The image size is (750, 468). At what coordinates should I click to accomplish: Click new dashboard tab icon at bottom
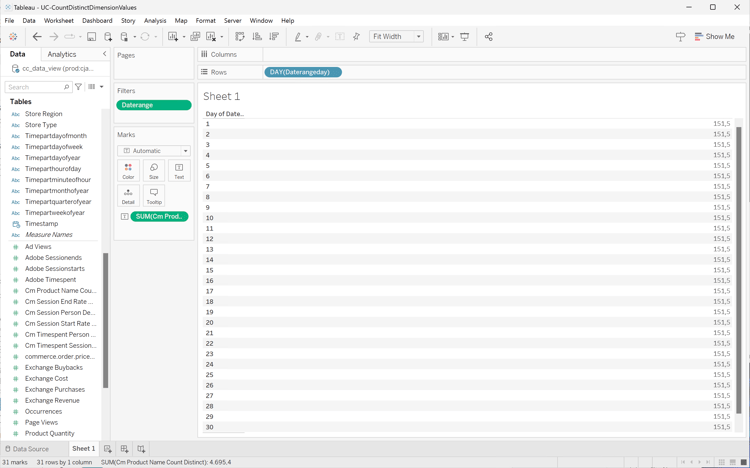point(124,449)
